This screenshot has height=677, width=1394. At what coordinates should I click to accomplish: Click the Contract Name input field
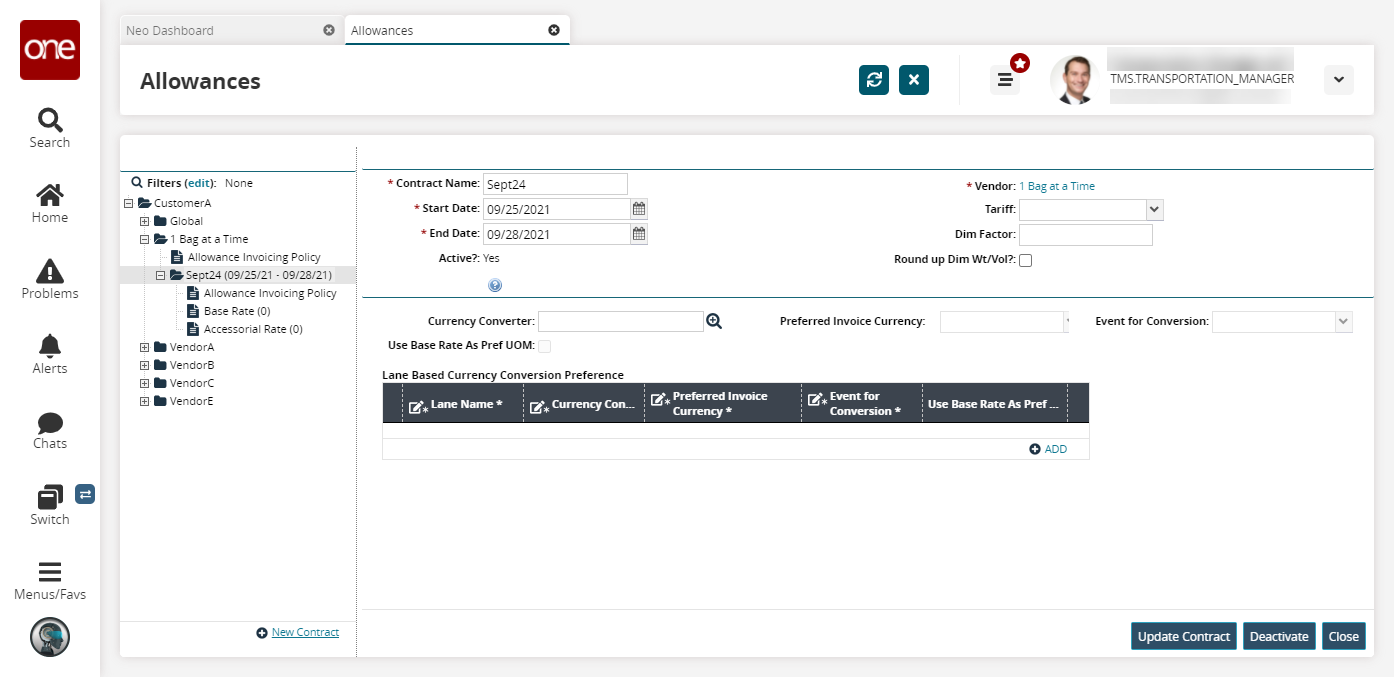click(x=555, y=184)
